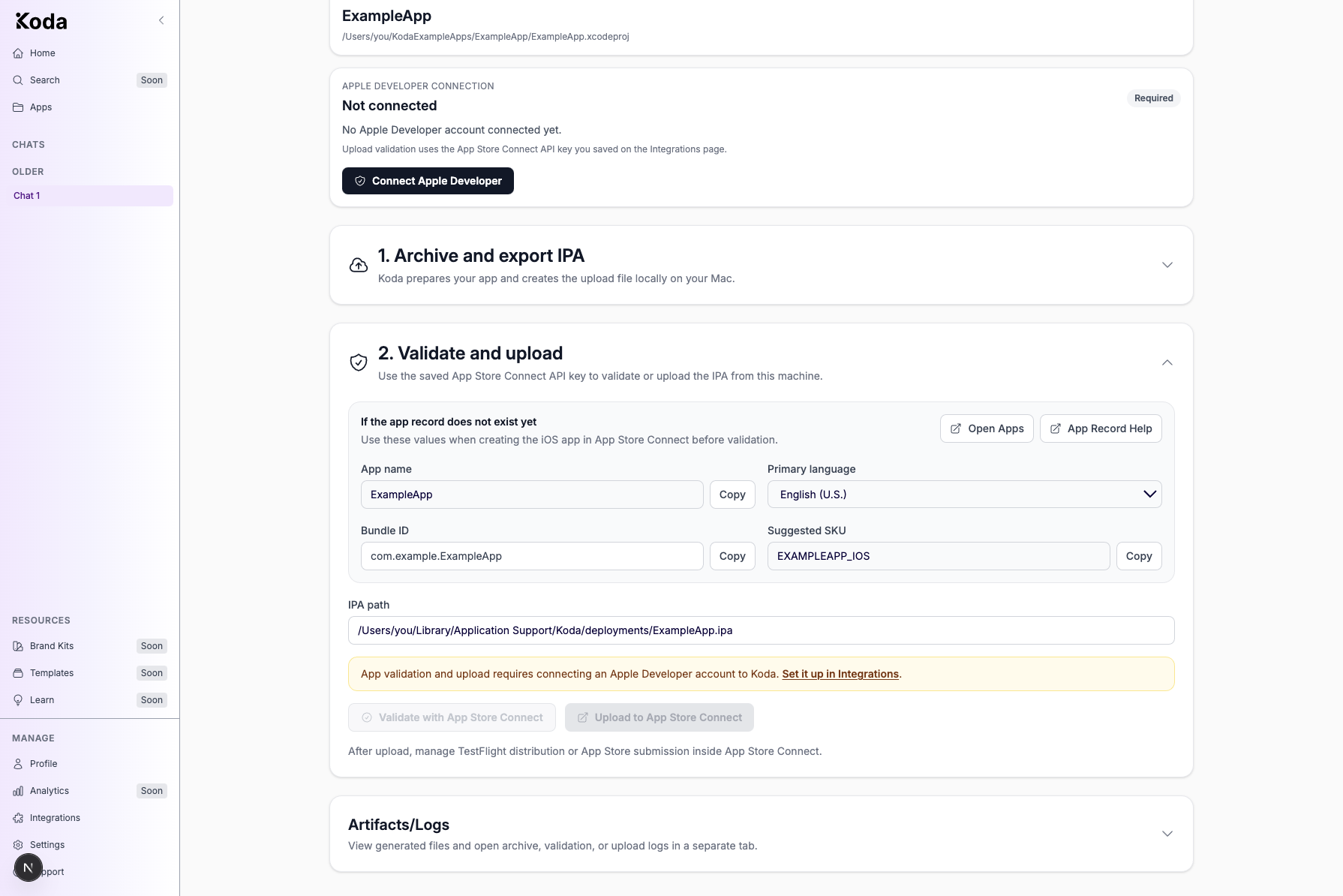Click the App Record Help button

point(1101,428)
